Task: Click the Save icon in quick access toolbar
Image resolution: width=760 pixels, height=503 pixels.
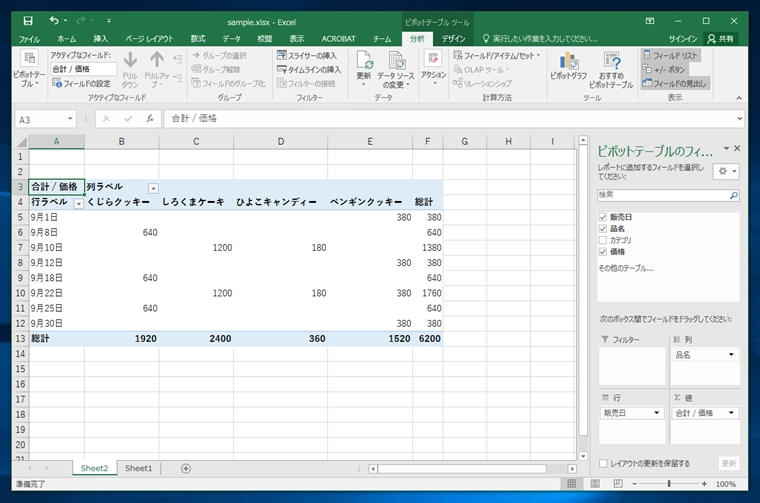Action: point(27,20)
